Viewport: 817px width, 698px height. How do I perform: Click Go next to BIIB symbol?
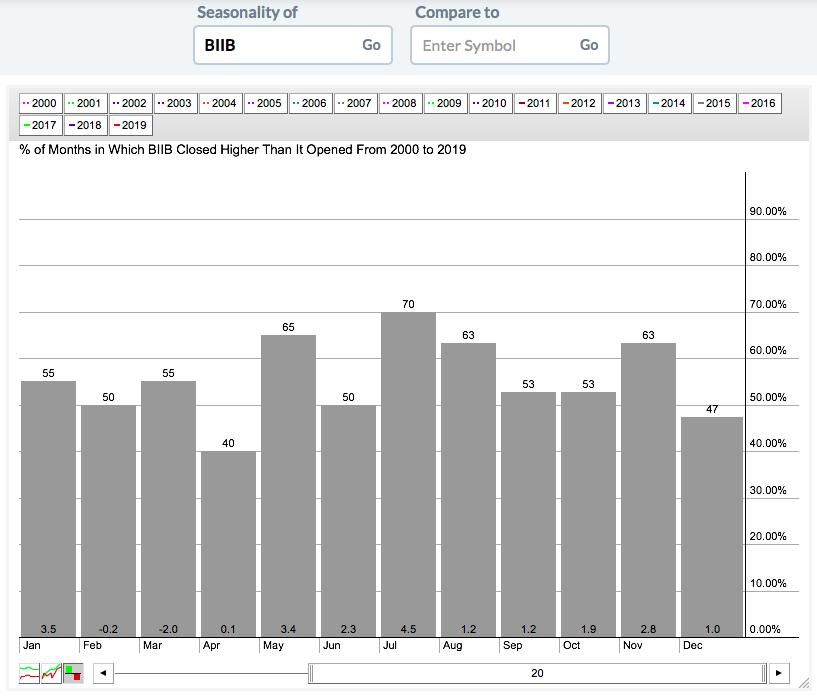372,45
